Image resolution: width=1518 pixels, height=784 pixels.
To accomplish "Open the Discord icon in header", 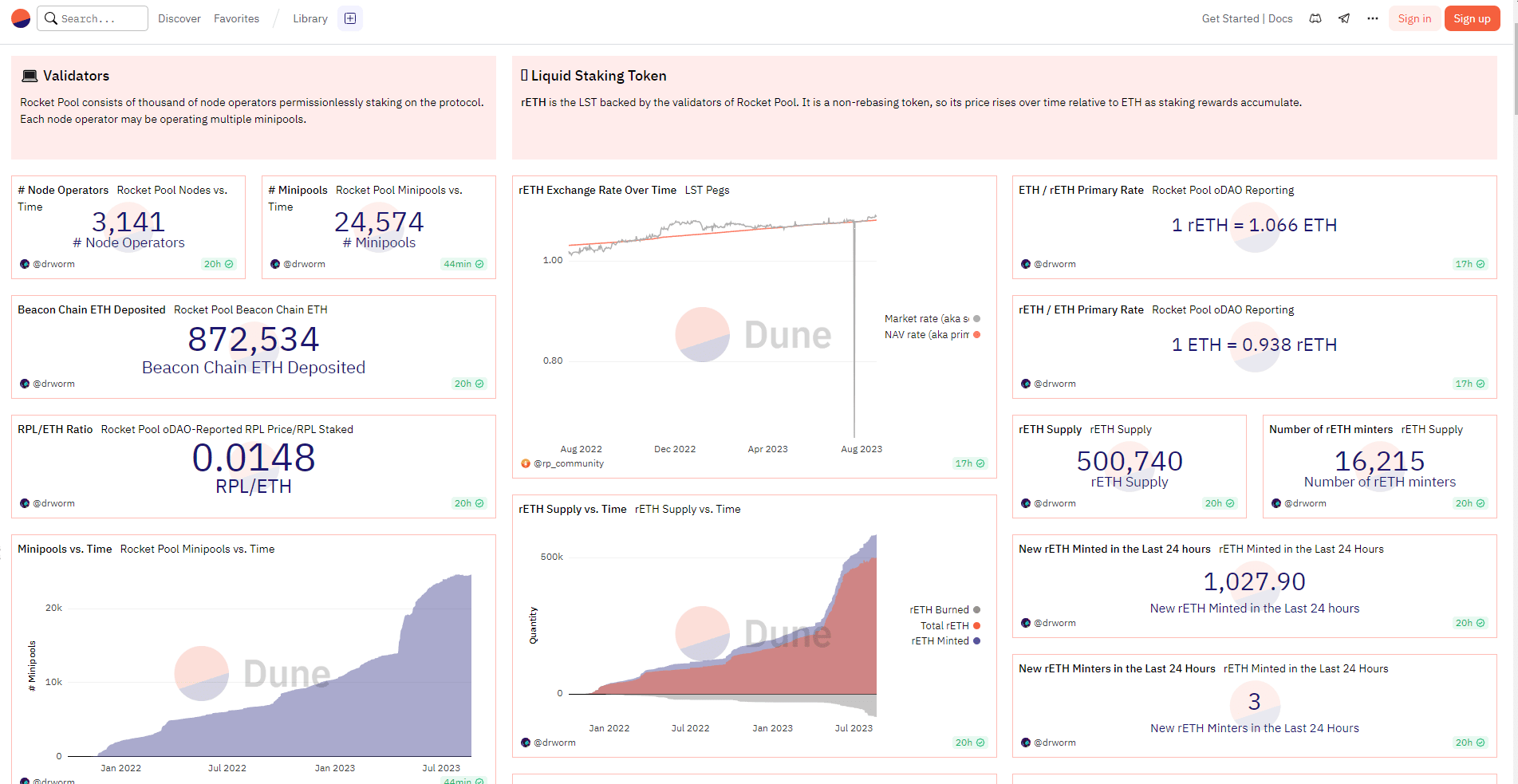I will 1315,18.
